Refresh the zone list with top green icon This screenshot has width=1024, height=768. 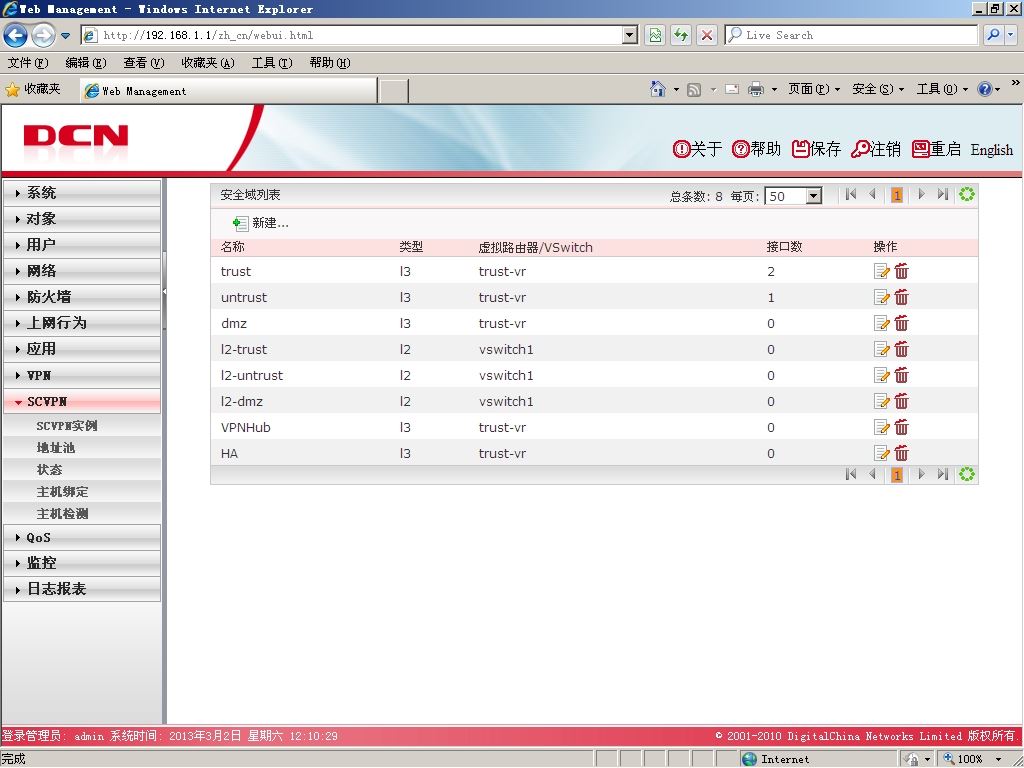[x=967, y=195]
